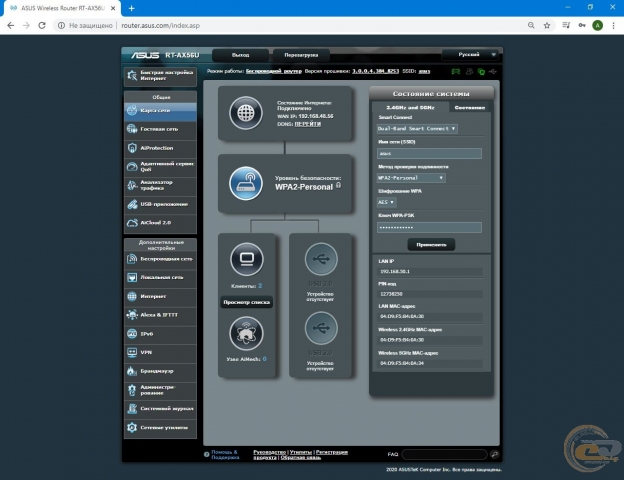
Task: Click the Выход logout button
Action: pos(240,55)
